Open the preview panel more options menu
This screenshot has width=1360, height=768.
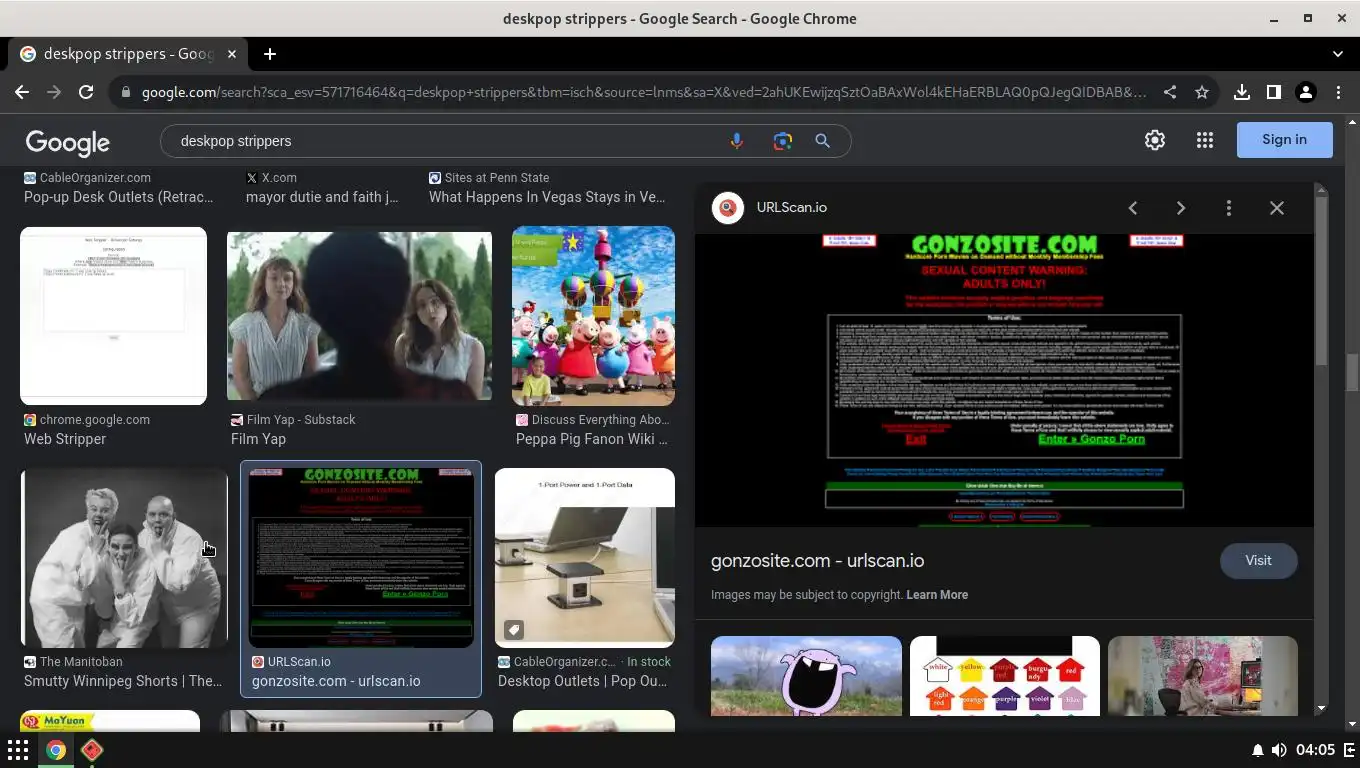tap(1229, 208)
